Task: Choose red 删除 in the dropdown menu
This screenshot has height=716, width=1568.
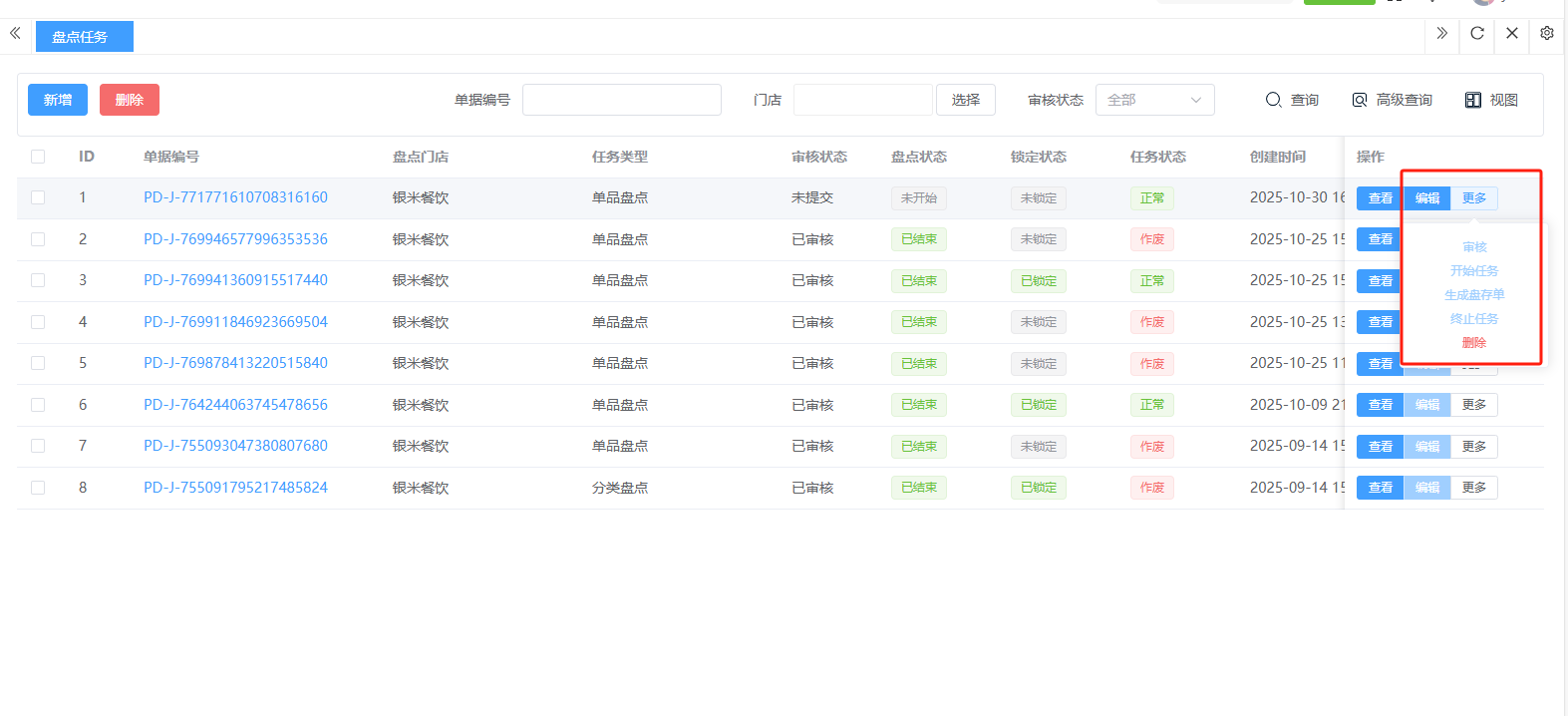Action: (x=1473, y=343)
